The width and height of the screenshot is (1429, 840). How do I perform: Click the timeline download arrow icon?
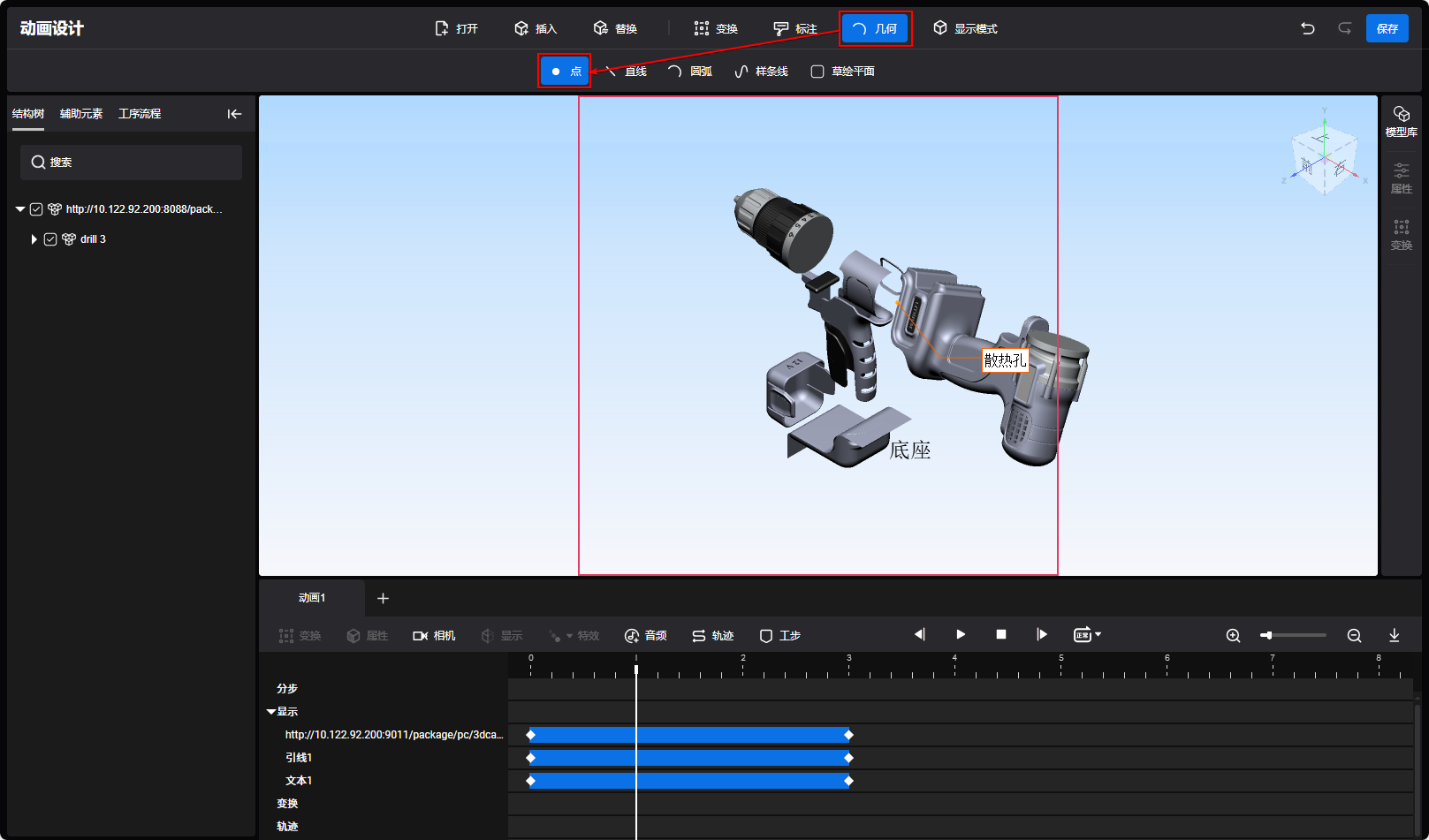click(1394, 635)
